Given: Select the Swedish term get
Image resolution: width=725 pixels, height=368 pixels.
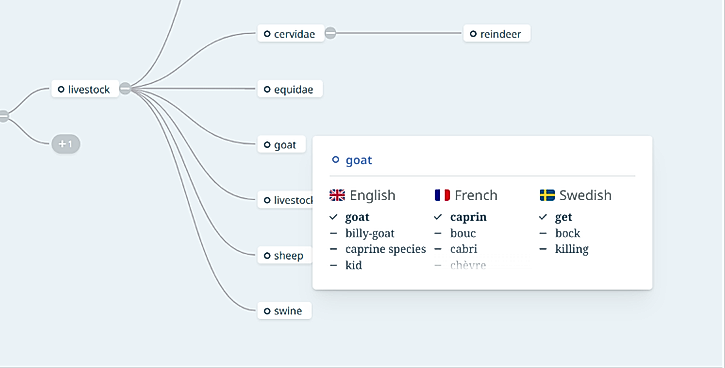Looking at the screenshot, I should (x=564, y=217).
